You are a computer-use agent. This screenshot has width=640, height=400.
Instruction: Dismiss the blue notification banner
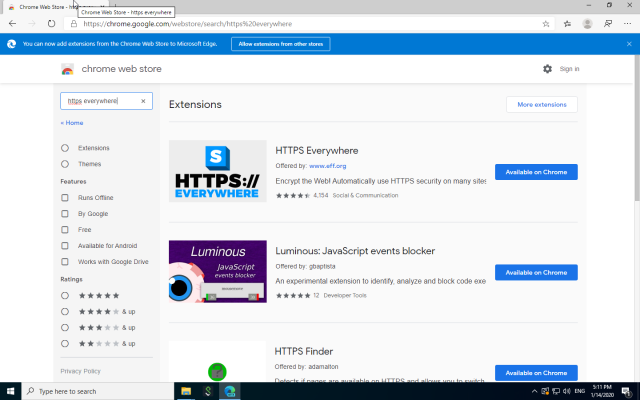[629, 44]
